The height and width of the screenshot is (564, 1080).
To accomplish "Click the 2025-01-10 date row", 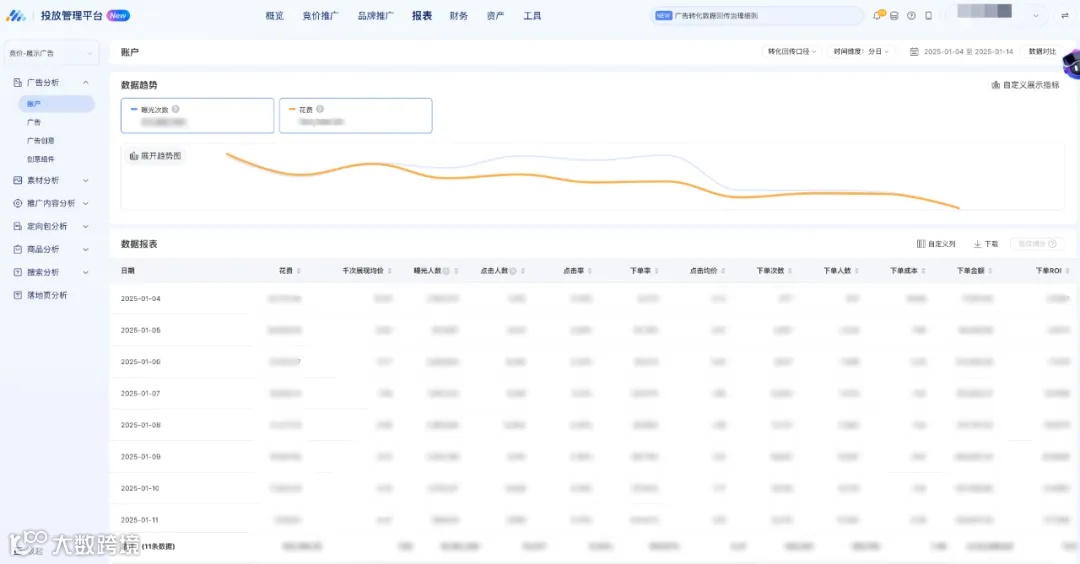I will click(x=141, y=488).
